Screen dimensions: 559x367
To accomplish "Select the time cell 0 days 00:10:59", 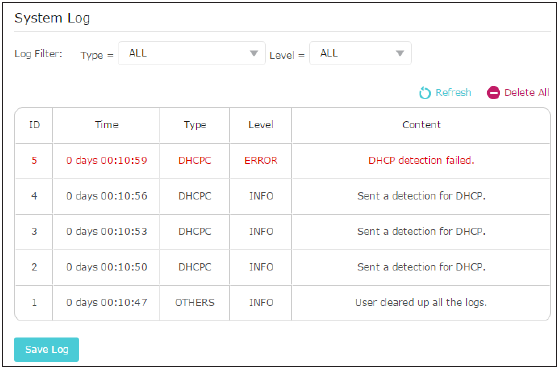I will click(107, 160).
